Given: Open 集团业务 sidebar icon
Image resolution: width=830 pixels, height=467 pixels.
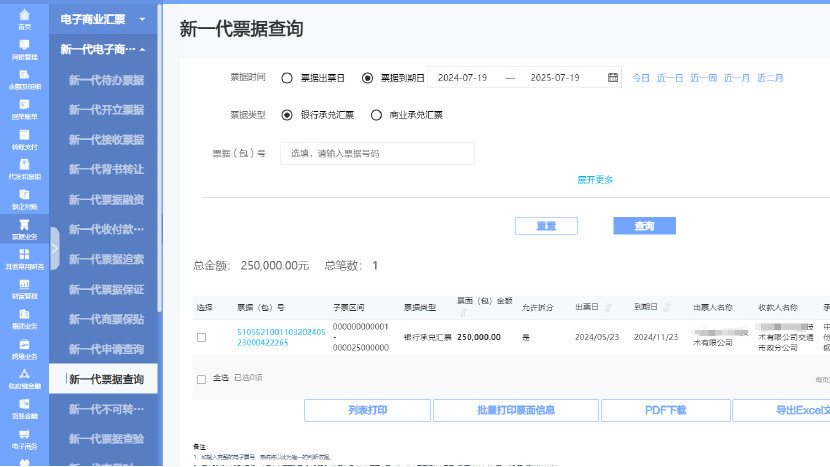Looking at the screenshot, I should pyautogui.click(x=24, y=319).
